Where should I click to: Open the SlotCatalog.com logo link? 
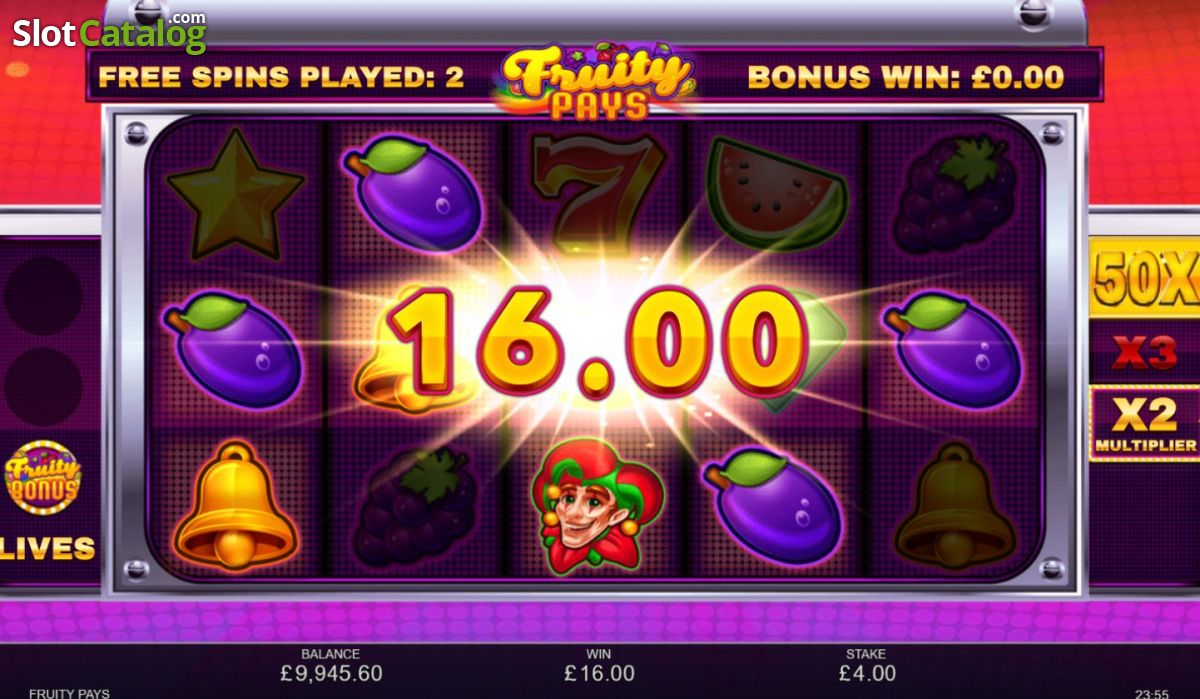[x=109, y=31]
